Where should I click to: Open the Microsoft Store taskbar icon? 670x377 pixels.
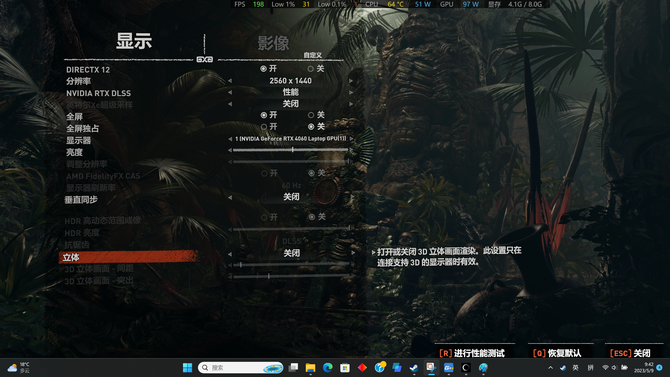pyautogui.click(x=345, y=368)
